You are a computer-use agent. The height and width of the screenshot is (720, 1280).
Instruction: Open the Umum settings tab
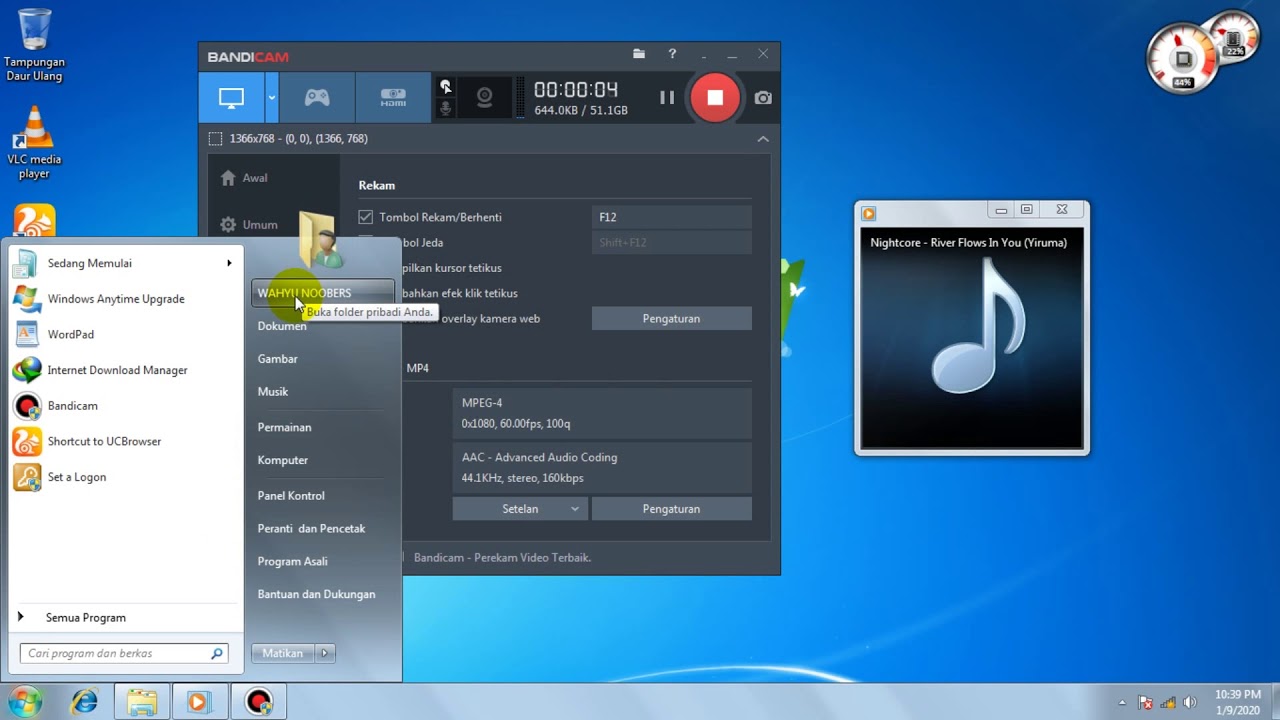click(249, 225)
